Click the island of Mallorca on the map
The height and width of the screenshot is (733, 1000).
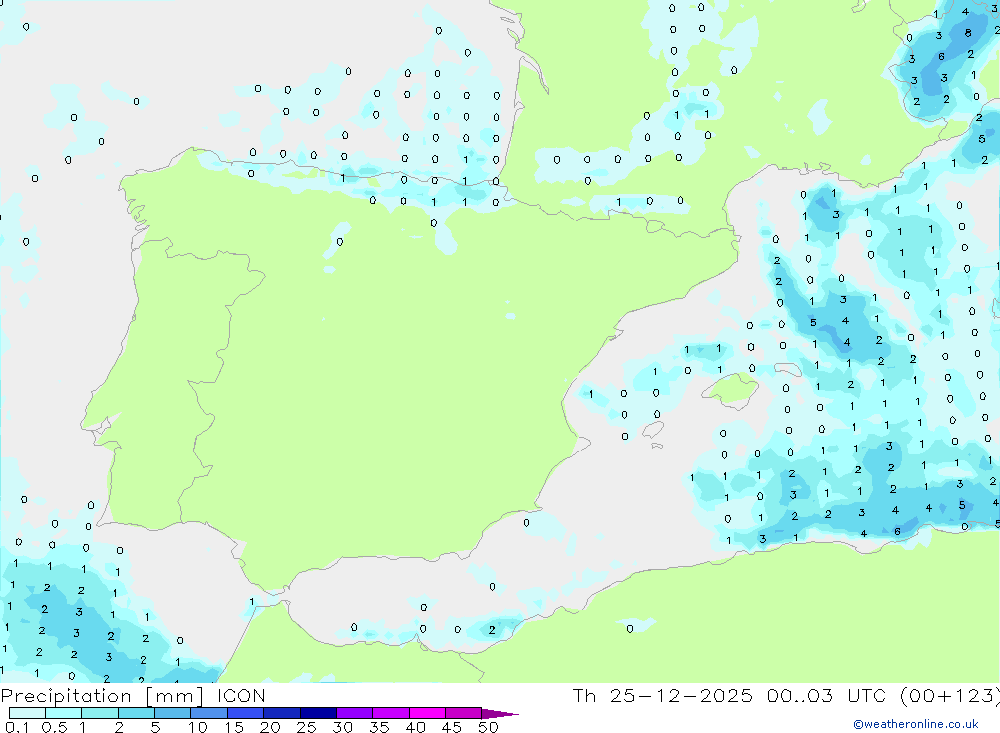(x=730, y=389)
